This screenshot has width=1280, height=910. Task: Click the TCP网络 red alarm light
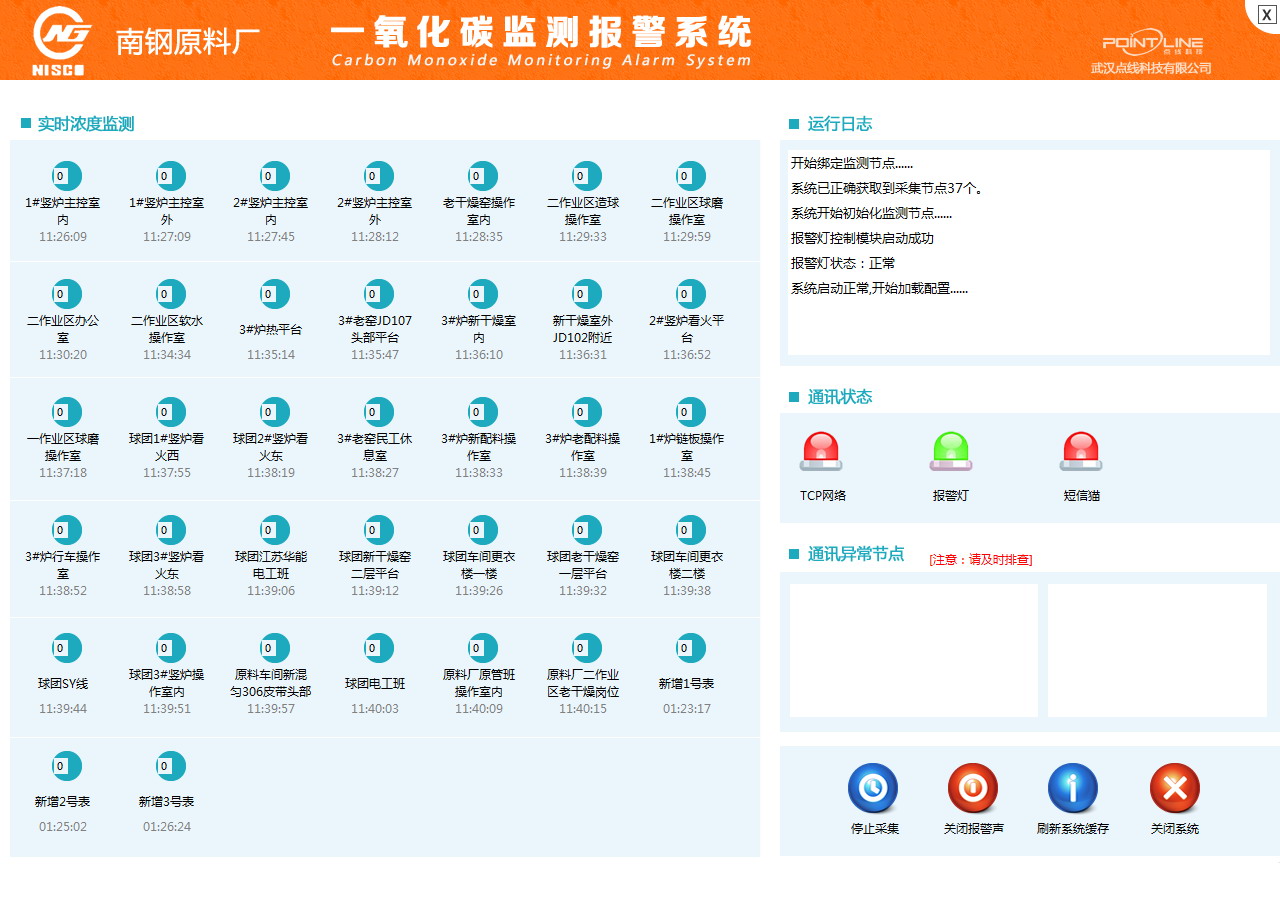coord(821,451)
